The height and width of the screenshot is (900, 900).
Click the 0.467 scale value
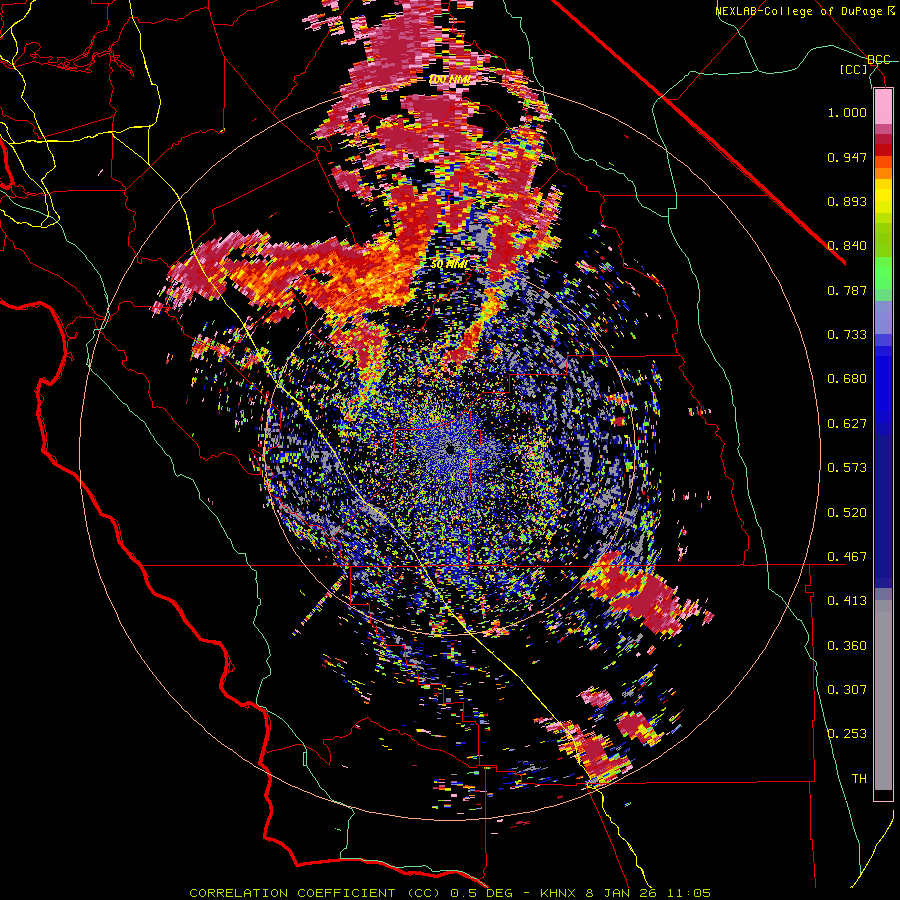click(x=847, y=557)
